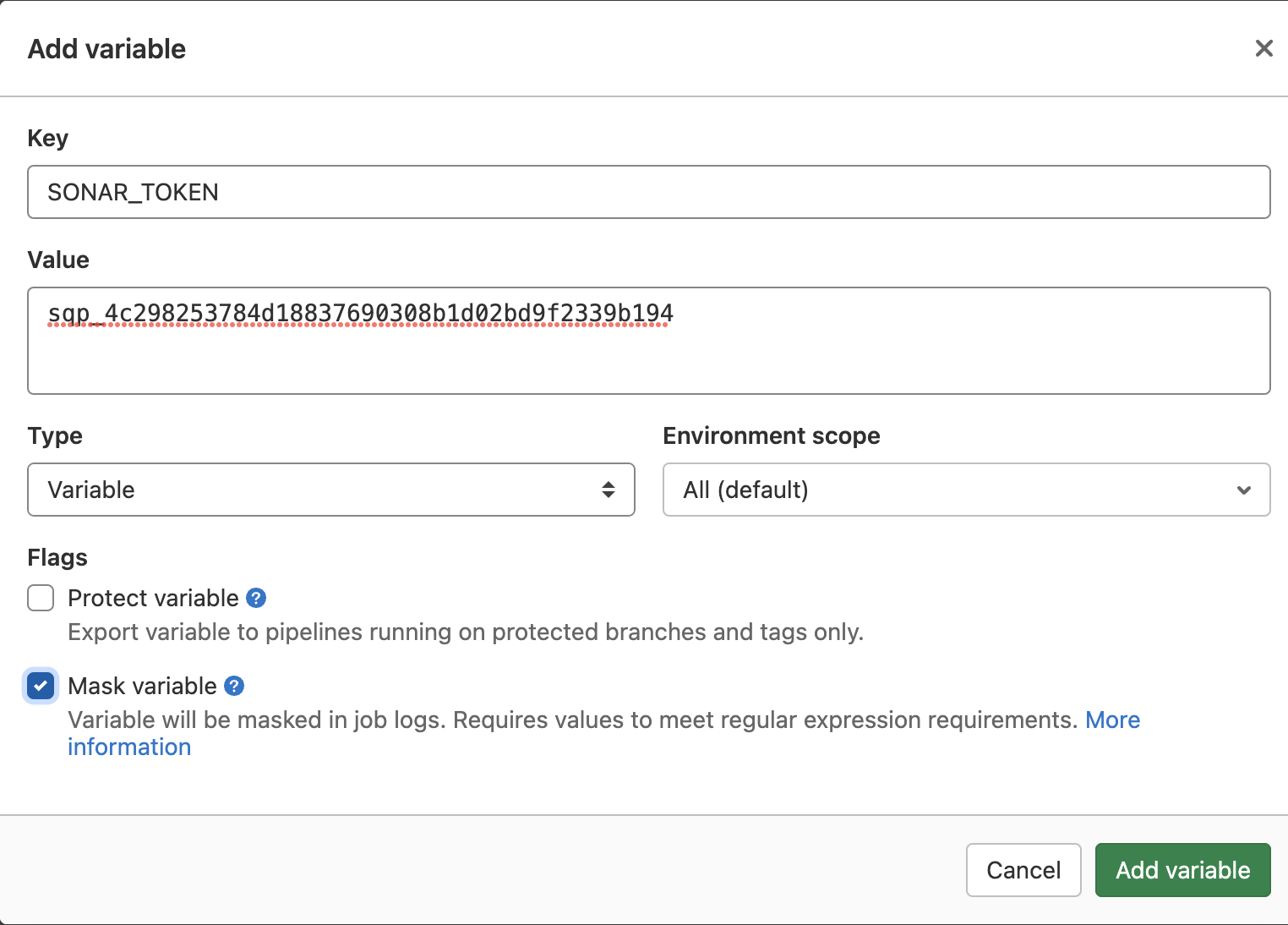Screen dimensions: 1288x925
Task: Click into the Value text area
Action: (x=648, y=359)
